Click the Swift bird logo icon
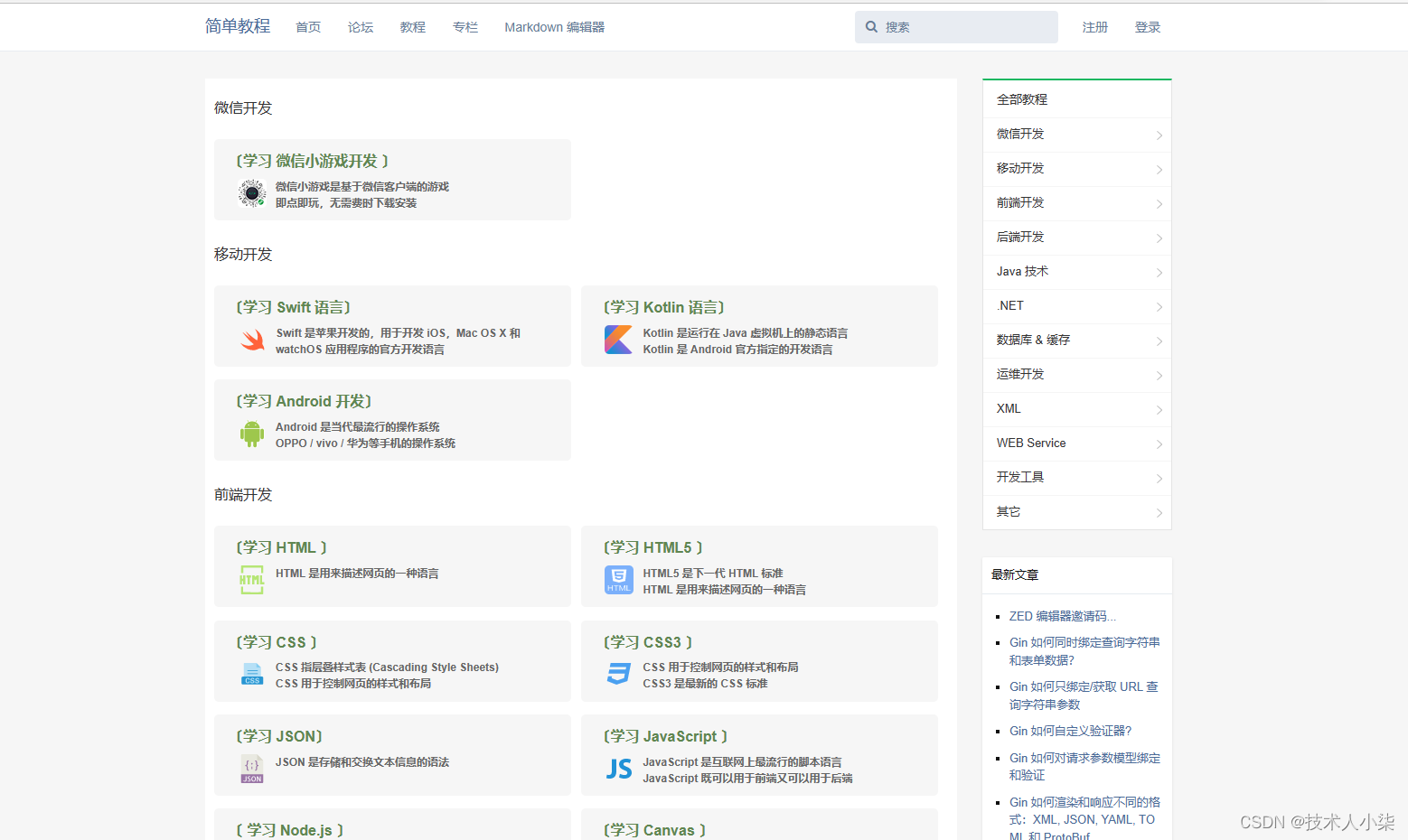This screenshot has width=1408, height=840. (x=252, y=340)
